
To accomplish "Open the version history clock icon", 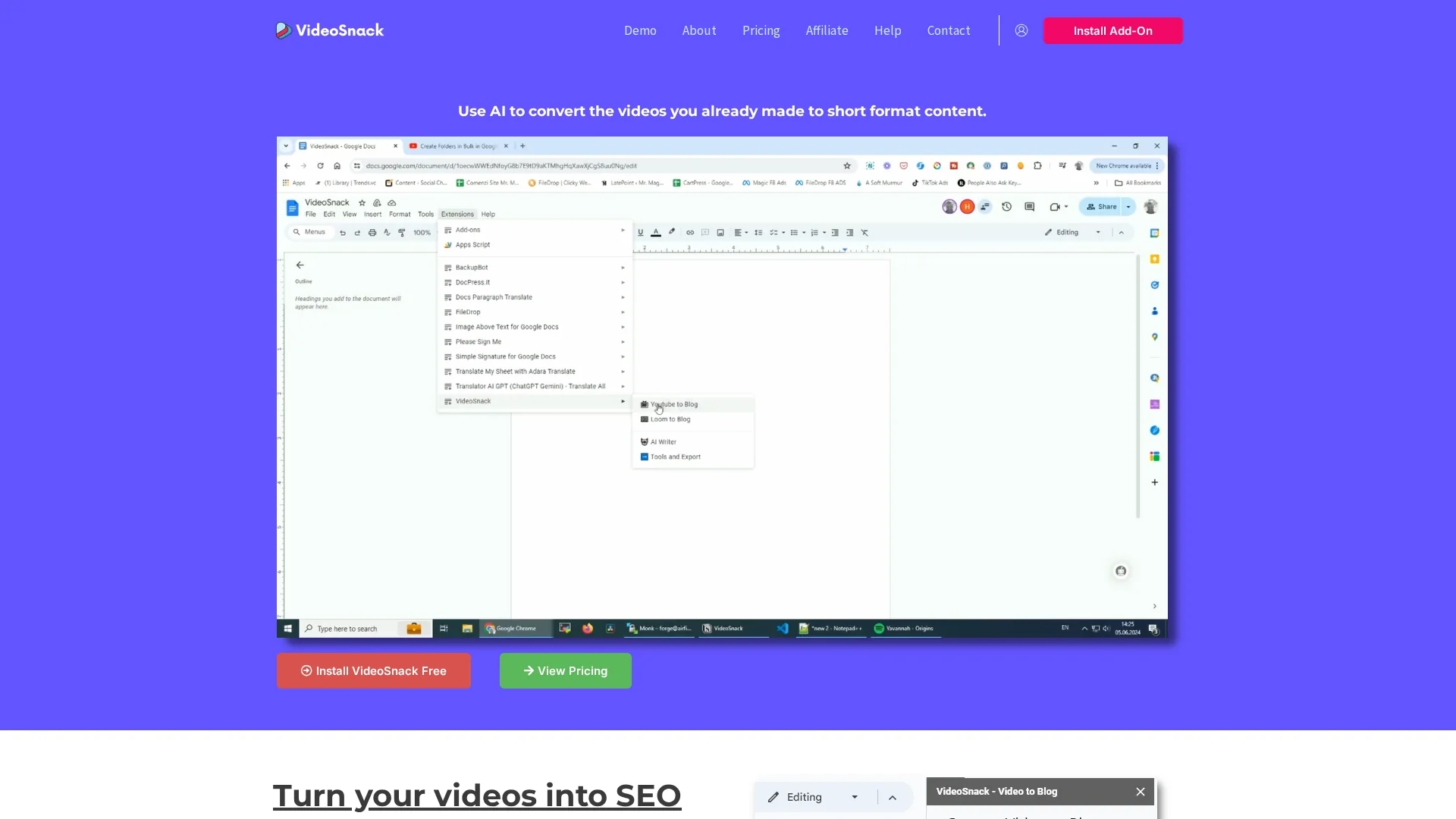I will point(1006,206).
